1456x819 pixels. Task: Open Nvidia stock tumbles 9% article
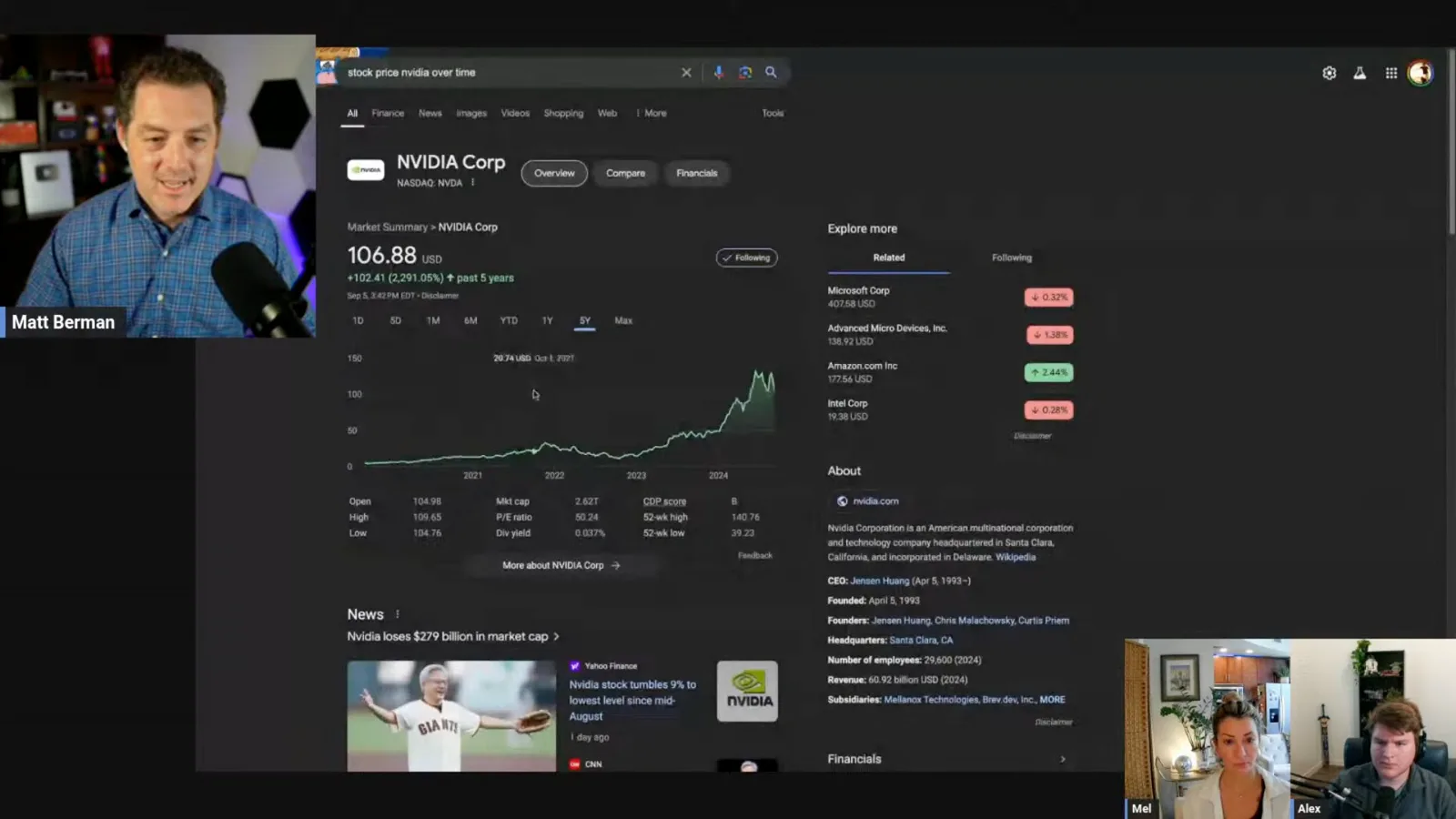point(632,701)
